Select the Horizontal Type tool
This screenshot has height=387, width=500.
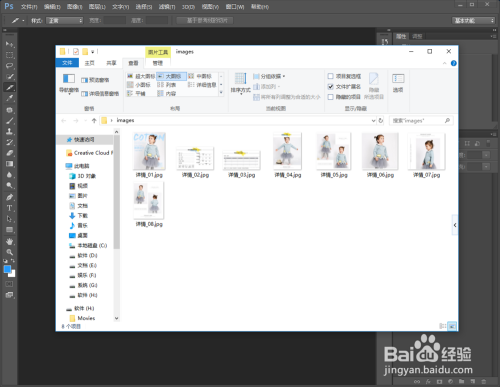[9, 208]
